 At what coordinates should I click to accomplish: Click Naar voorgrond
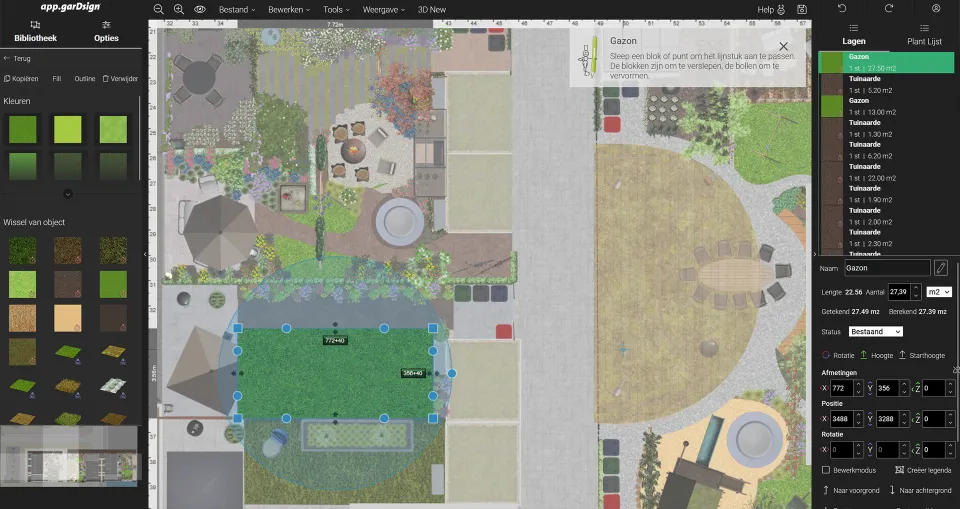coord(850,490)
